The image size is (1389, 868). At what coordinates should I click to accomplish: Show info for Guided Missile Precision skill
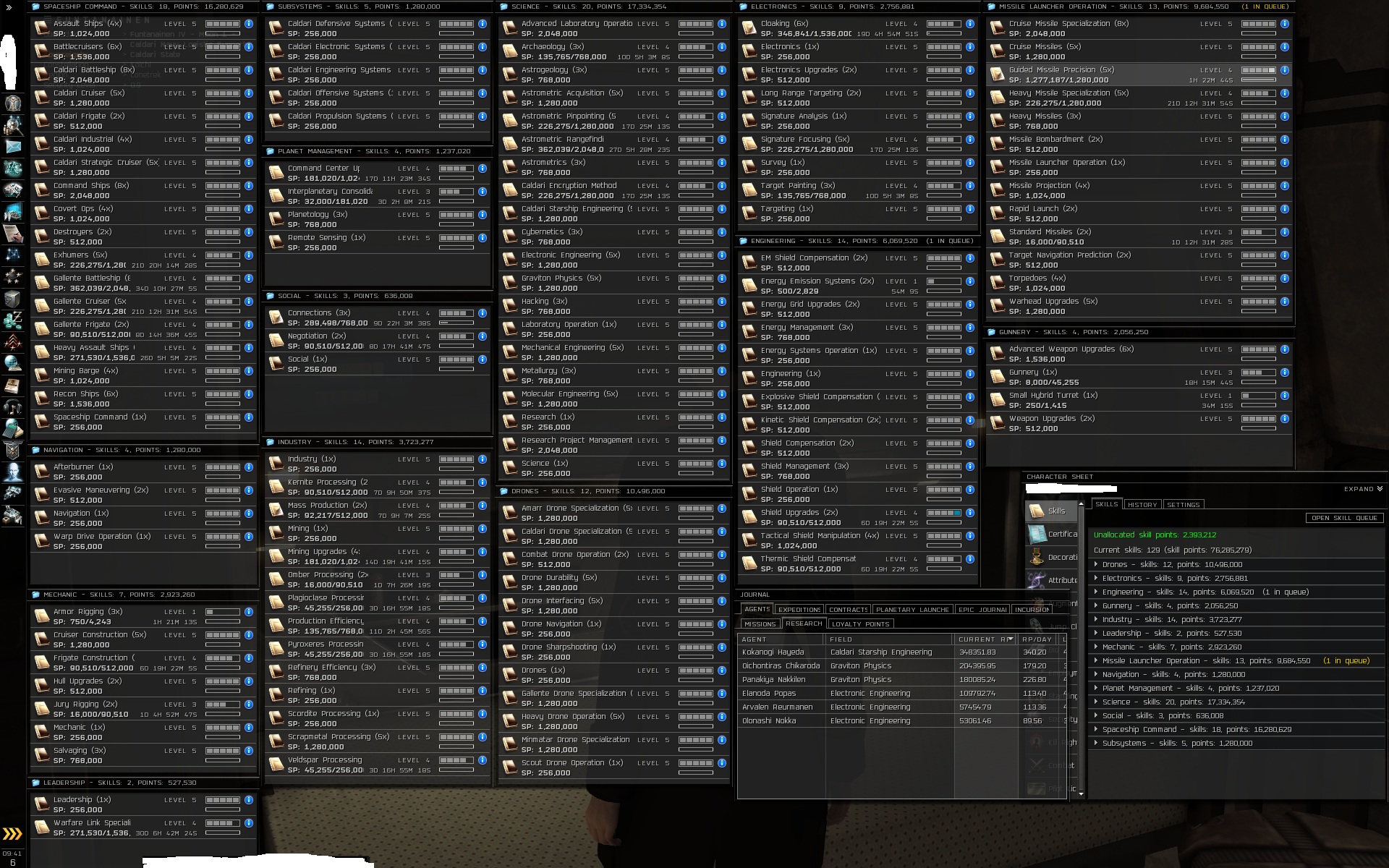click(1284, 70)
